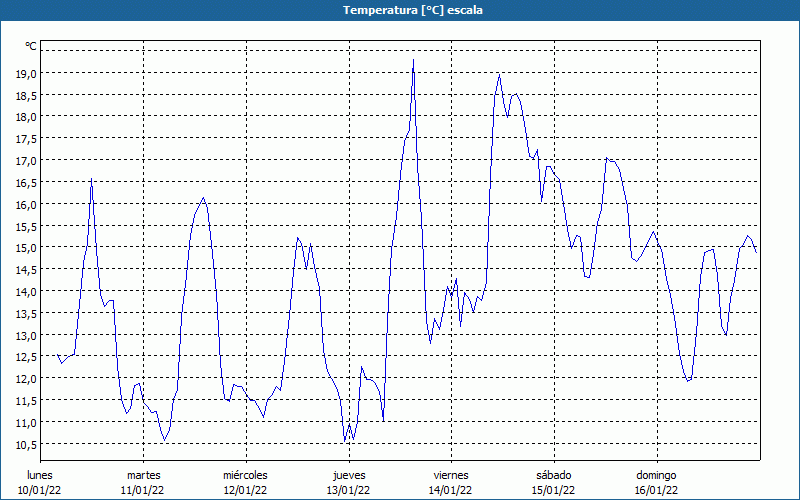
Task: Click the 'sábado' day label
Action: [x=554, y=475]
